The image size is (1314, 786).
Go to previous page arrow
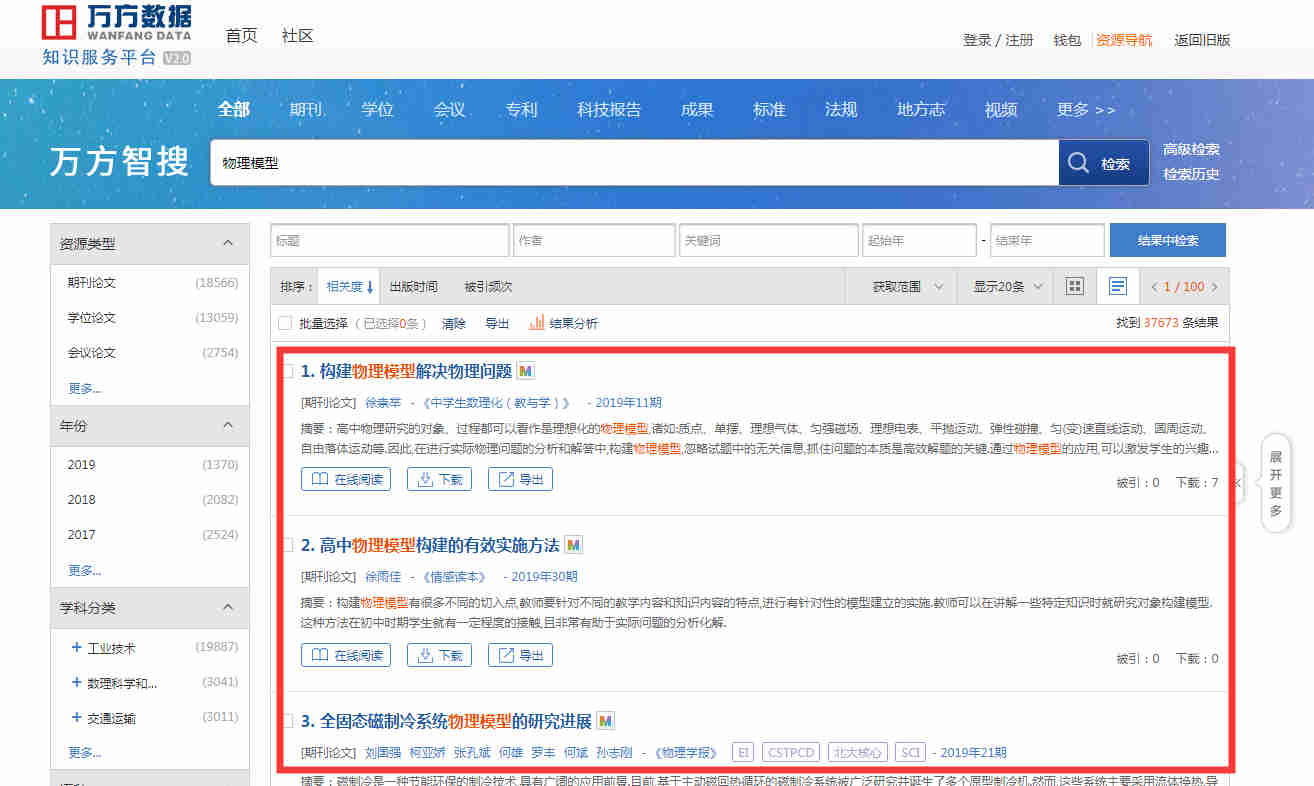[x=1154, y=287]
